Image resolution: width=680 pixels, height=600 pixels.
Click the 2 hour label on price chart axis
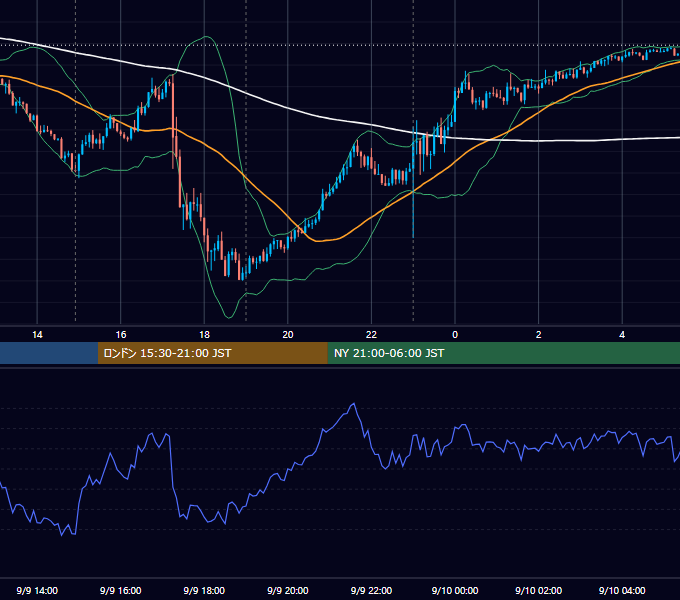coord(539,335)
